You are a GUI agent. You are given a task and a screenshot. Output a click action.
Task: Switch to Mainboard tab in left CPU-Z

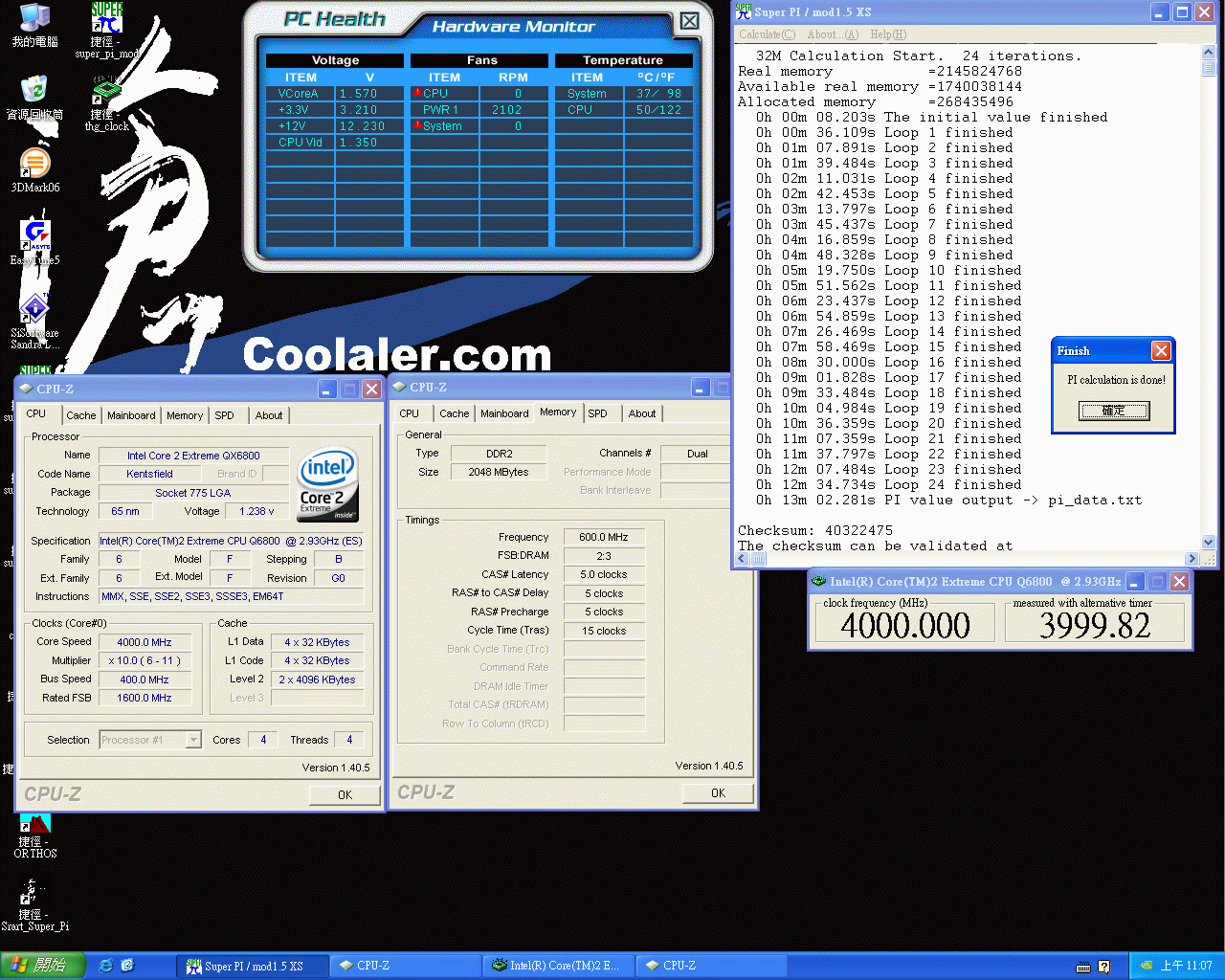131,415
